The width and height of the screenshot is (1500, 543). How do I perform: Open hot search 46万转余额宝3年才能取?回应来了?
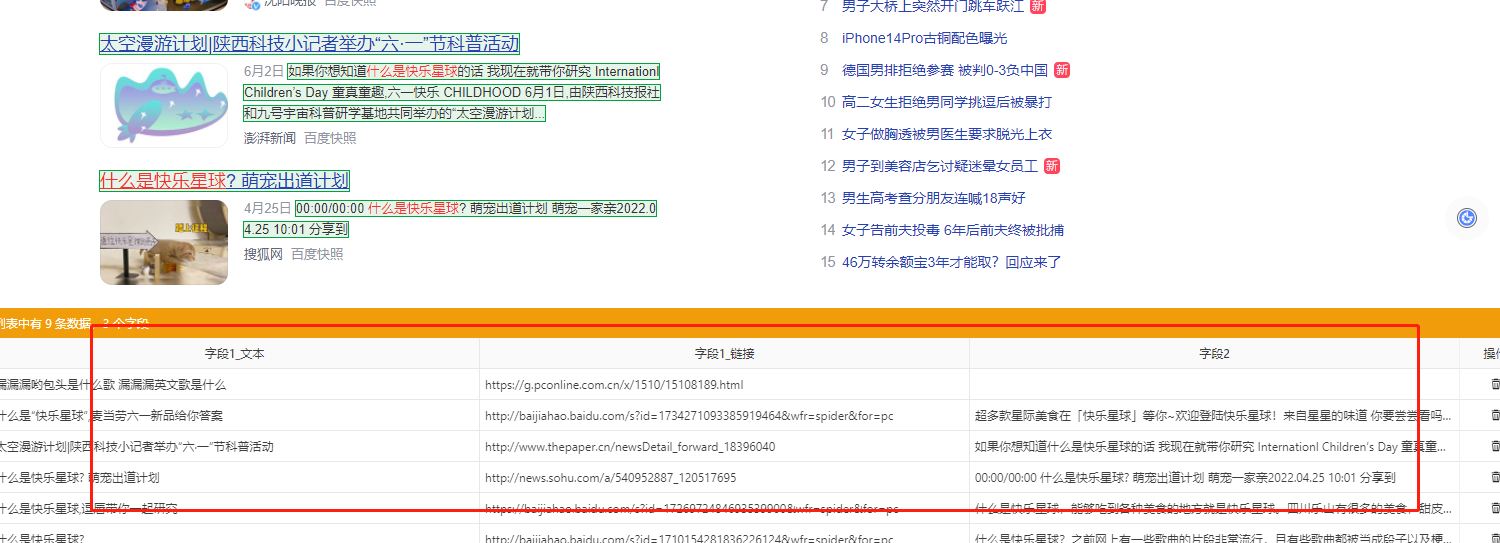(952, 262)
